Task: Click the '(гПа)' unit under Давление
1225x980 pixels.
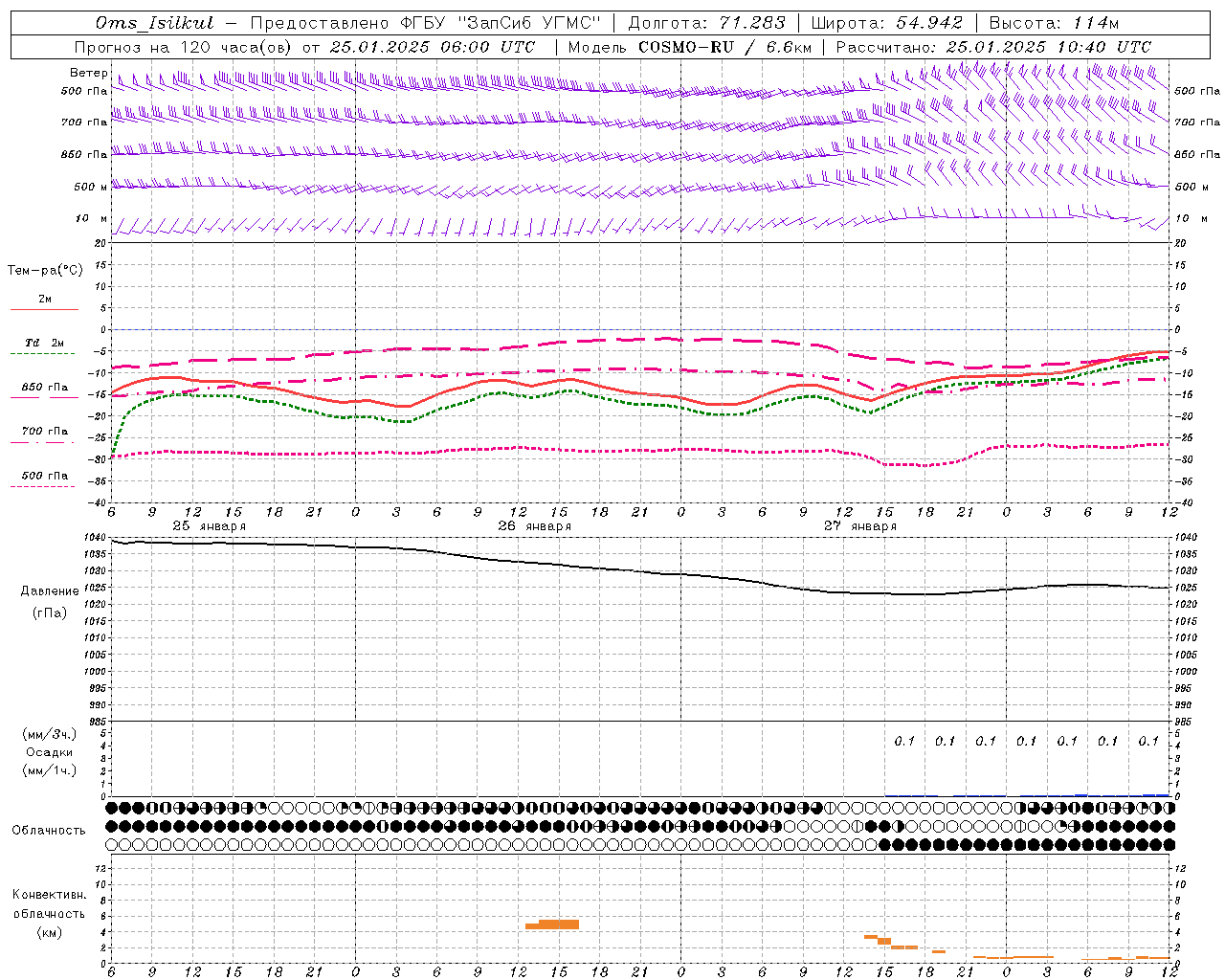Action: point(50,612)
